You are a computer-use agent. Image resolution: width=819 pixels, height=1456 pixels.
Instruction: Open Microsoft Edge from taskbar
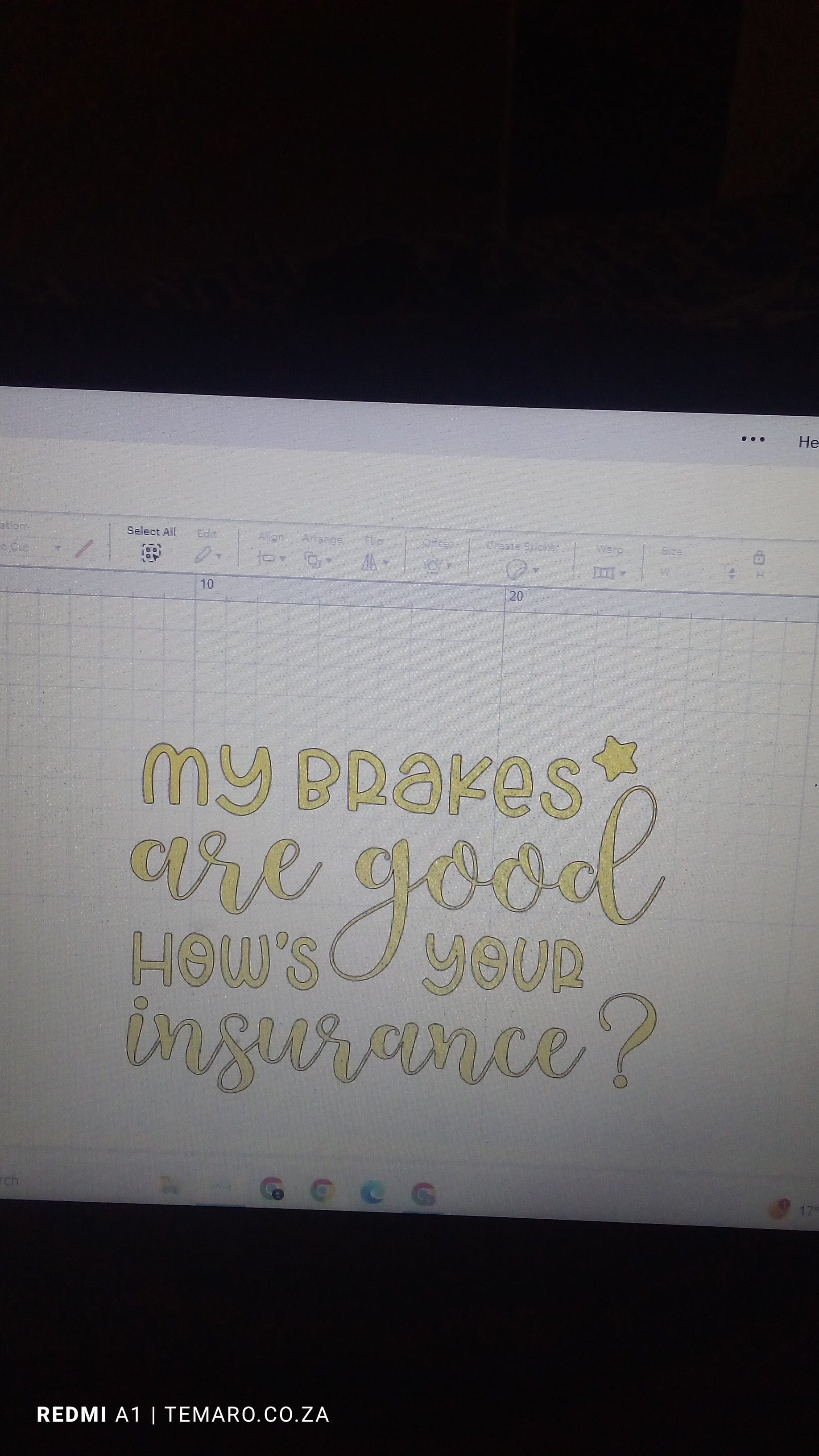[372, 1193]
